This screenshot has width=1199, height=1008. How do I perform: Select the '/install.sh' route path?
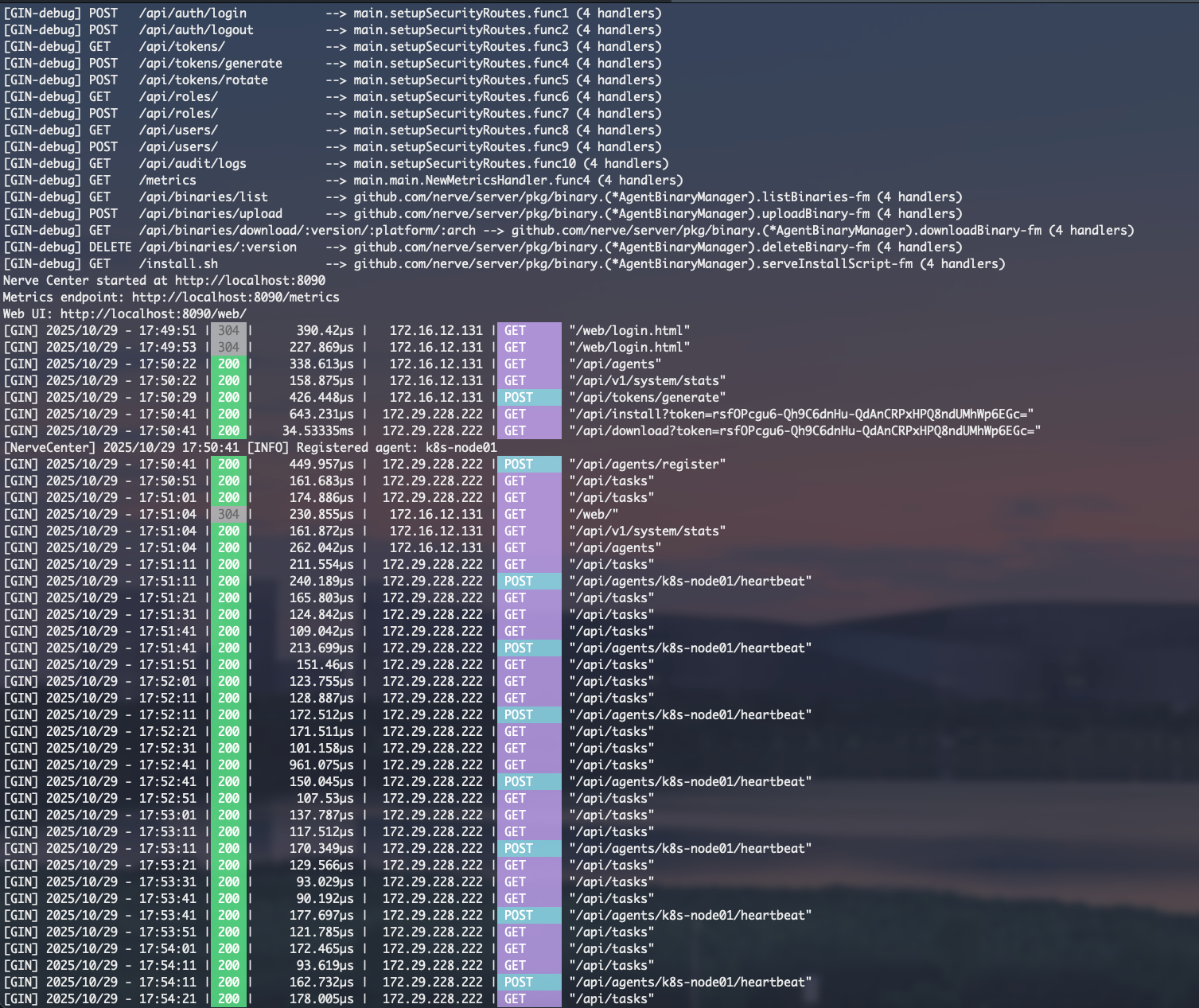(x=178, y=263)
